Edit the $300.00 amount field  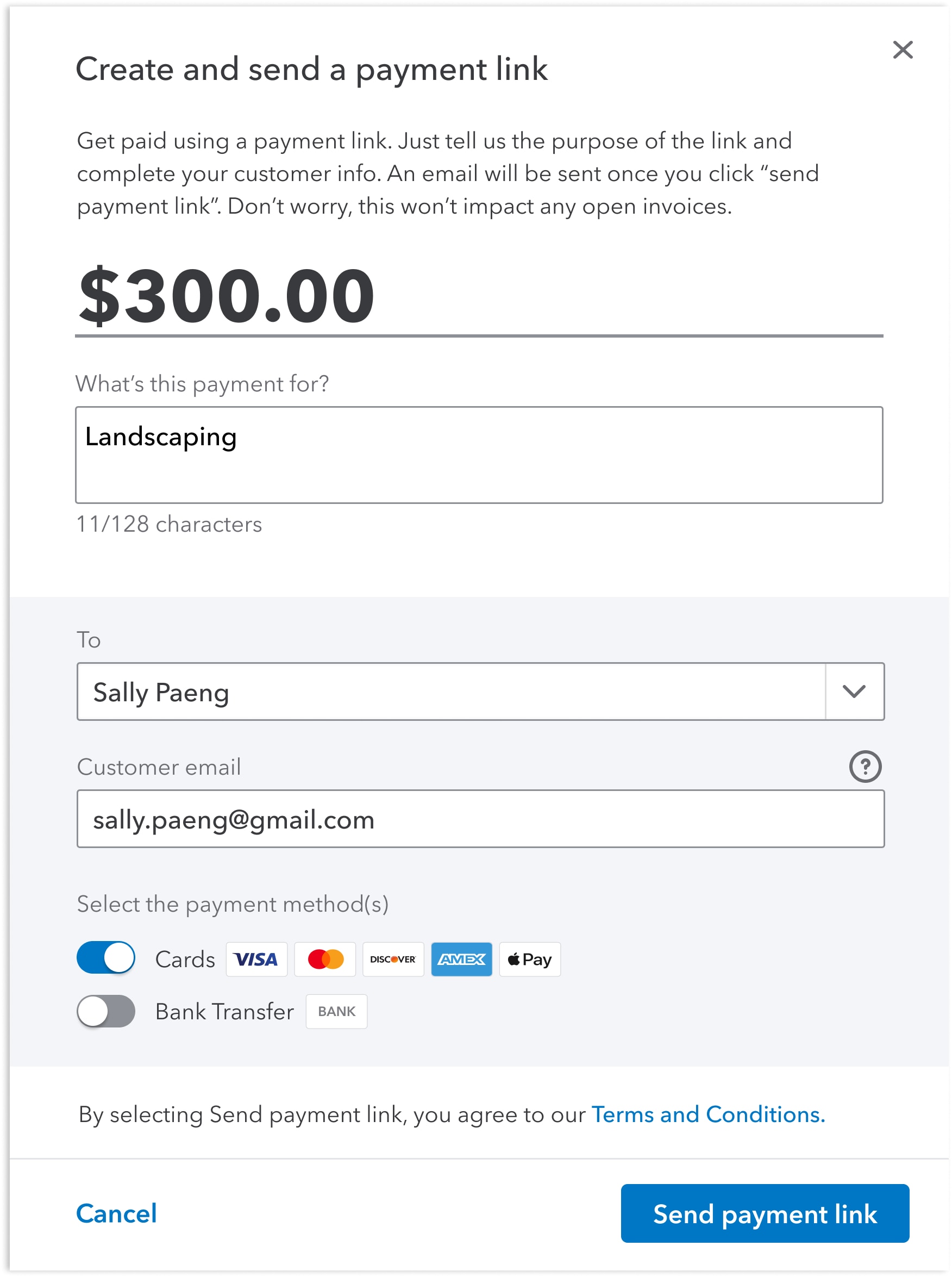coord(479,296)
